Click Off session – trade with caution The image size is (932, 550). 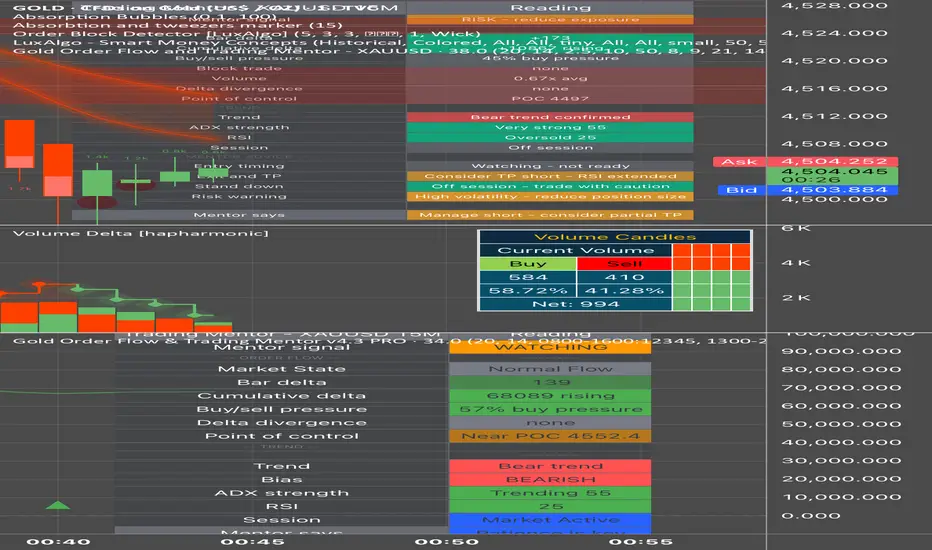(550, 186)
